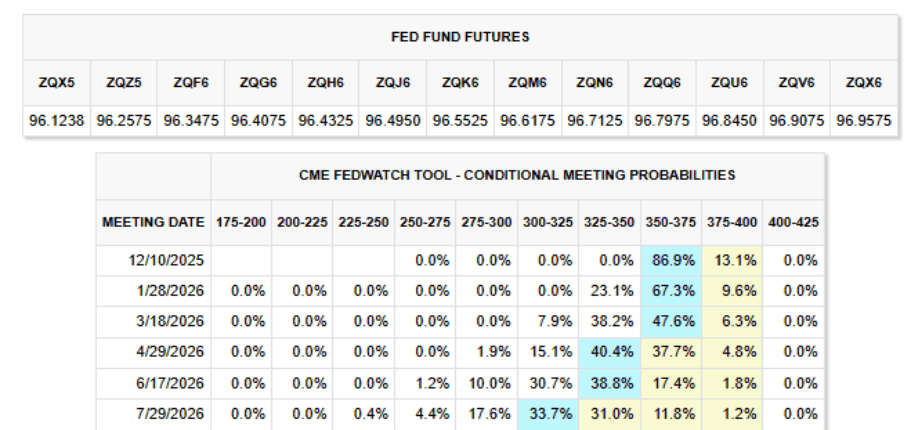Select the 96.9575 price under ZQX6

click(x=863, y=118)
